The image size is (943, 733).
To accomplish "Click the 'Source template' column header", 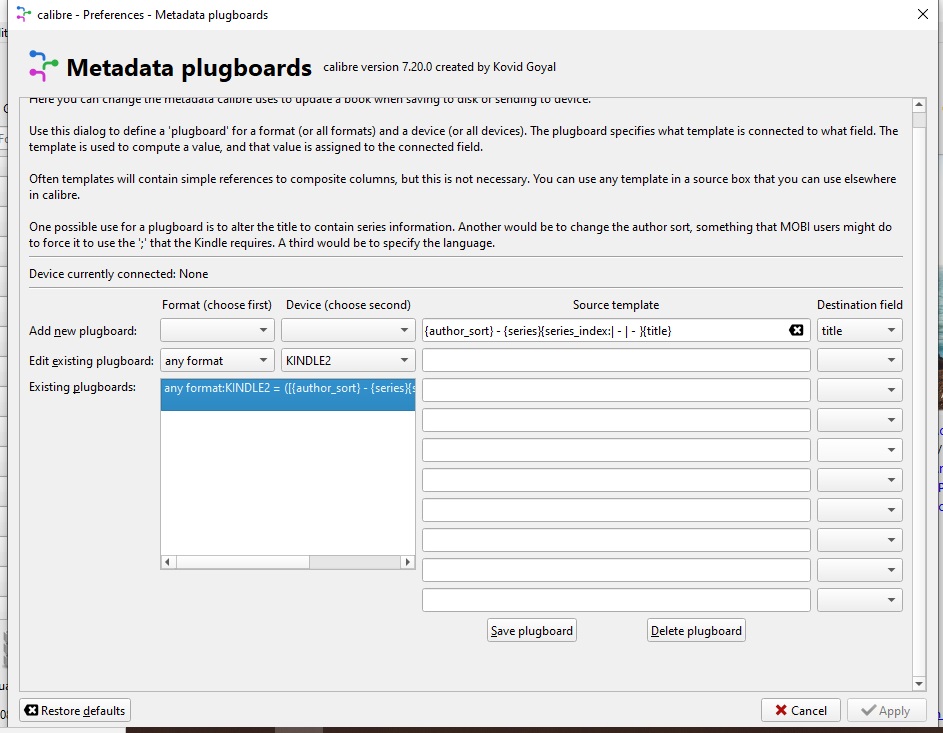I will 616,305.
